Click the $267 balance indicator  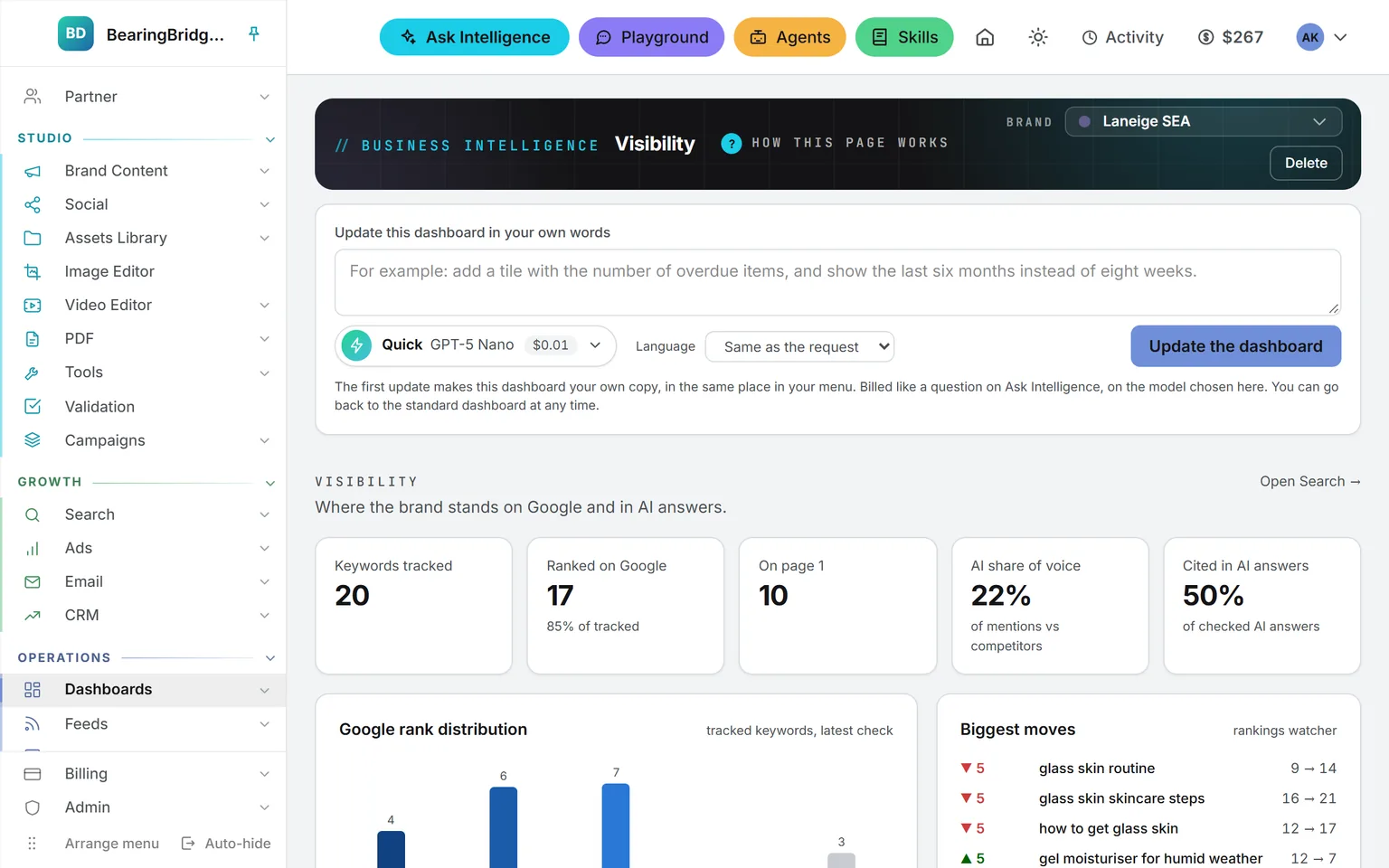click(x=1231, y=37)
